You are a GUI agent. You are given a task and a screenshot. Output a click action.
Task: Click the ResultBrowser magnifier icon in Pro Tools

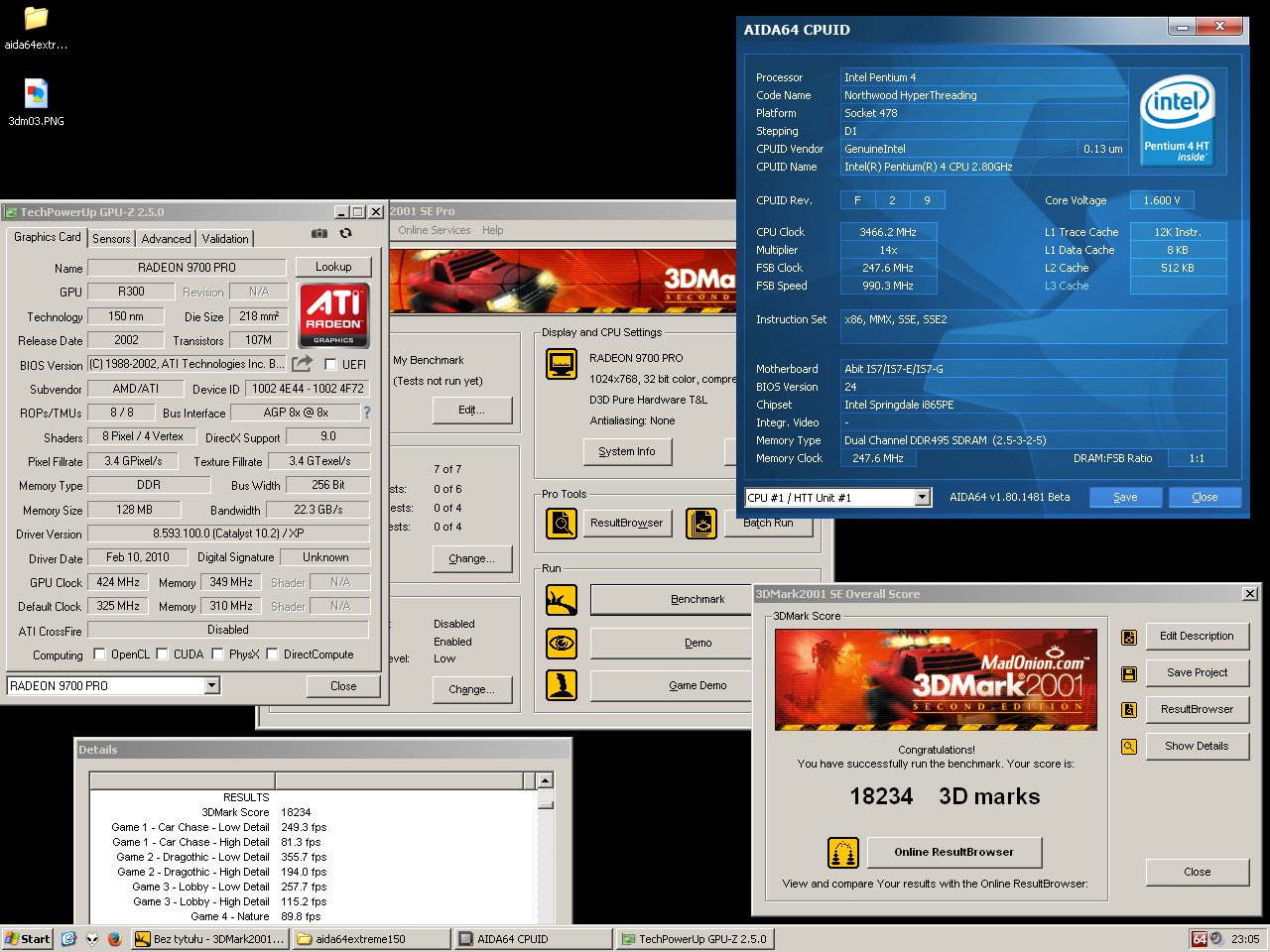[562, 523]
